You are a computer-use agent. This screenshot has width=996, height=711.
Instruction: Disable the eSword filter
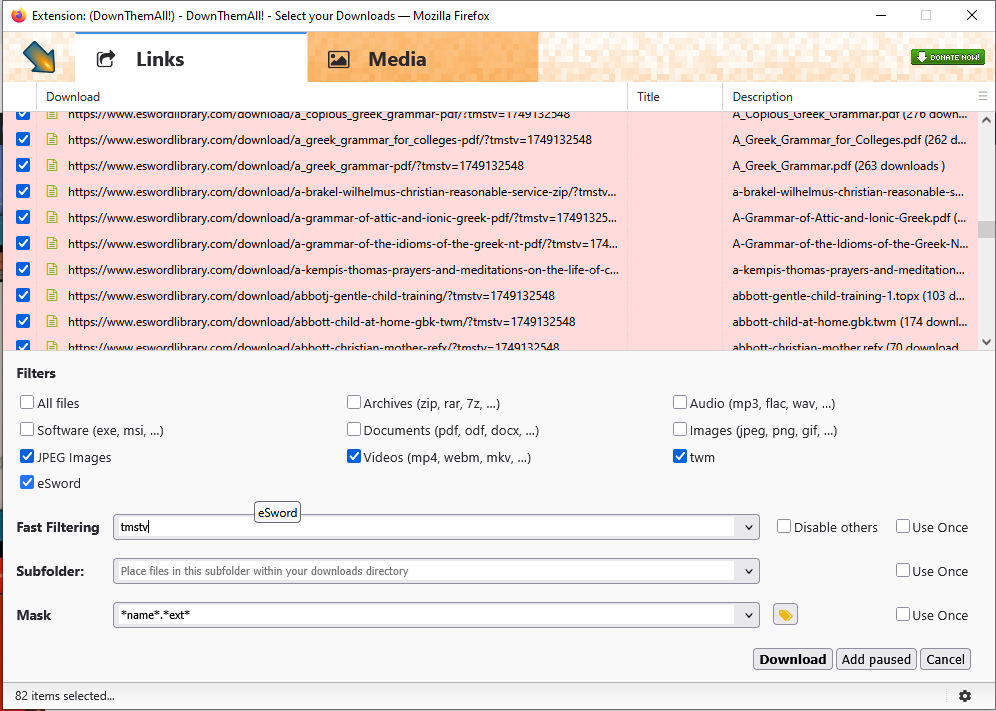point(27,482)
